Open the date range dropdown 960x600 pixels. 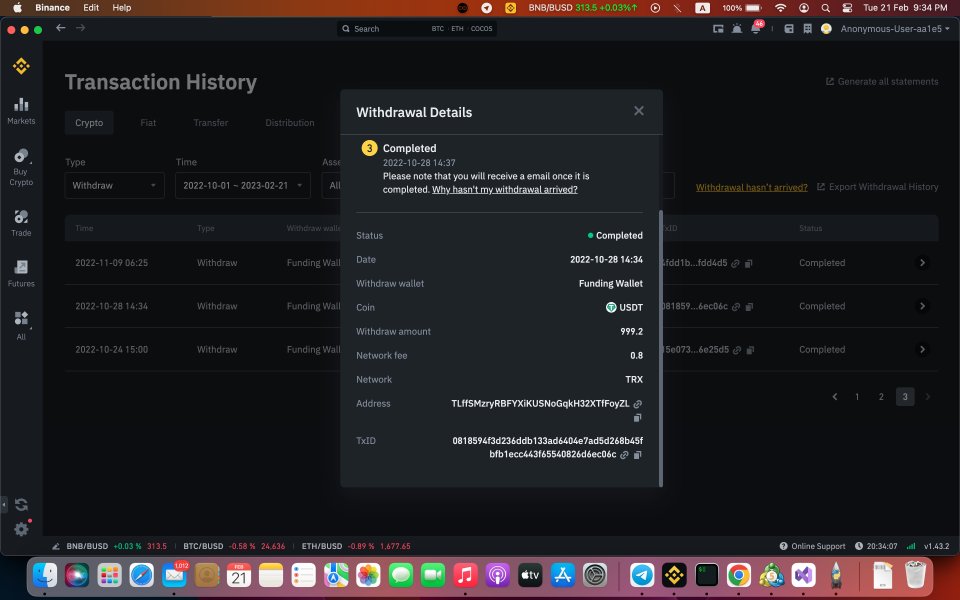point(242,186)
